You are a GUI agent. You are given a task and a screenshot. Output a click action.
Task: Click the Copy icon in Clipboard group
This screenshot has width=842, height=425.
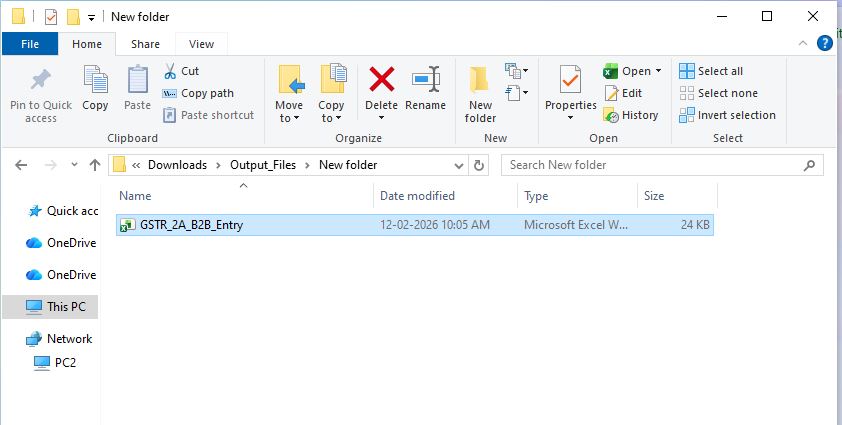click(x=96, y=81)
